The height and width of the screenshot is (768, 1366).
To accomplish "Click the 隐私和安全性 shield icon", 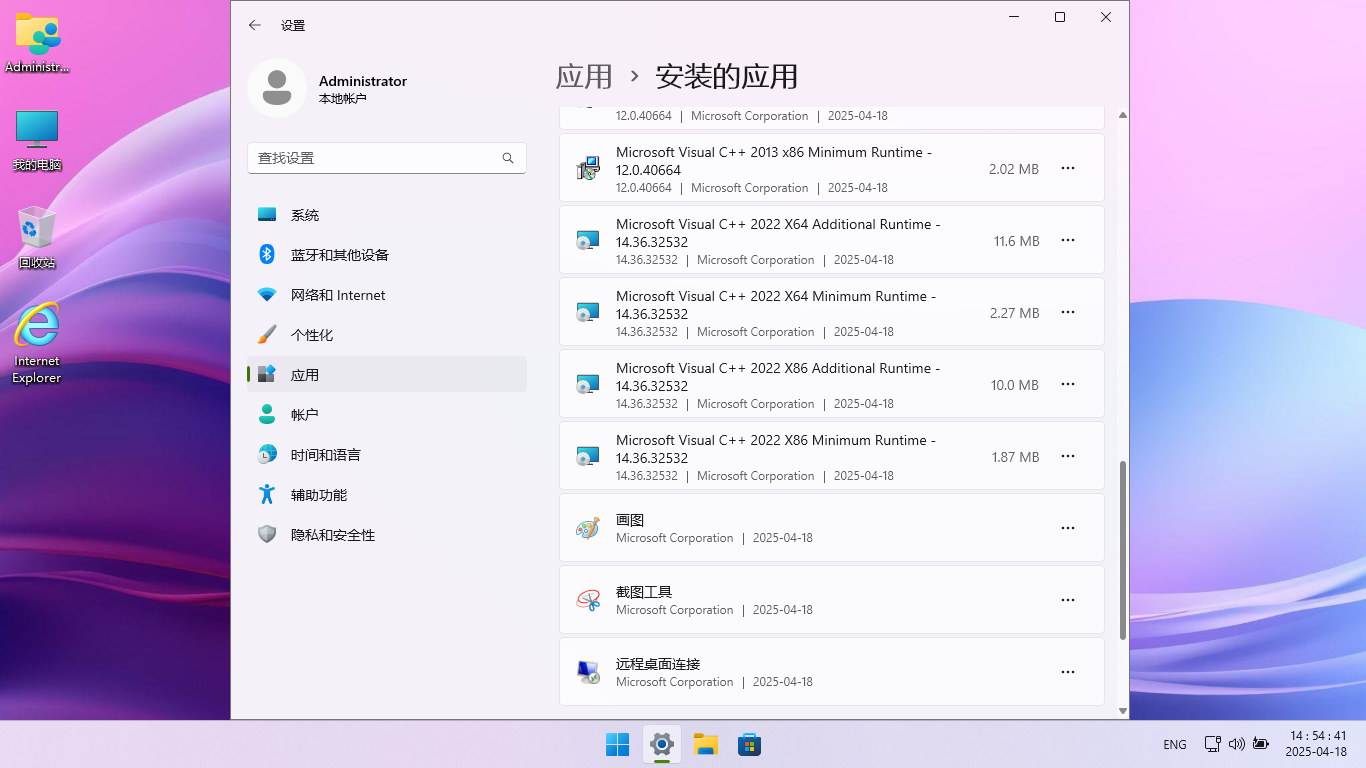I will (267, 534).
